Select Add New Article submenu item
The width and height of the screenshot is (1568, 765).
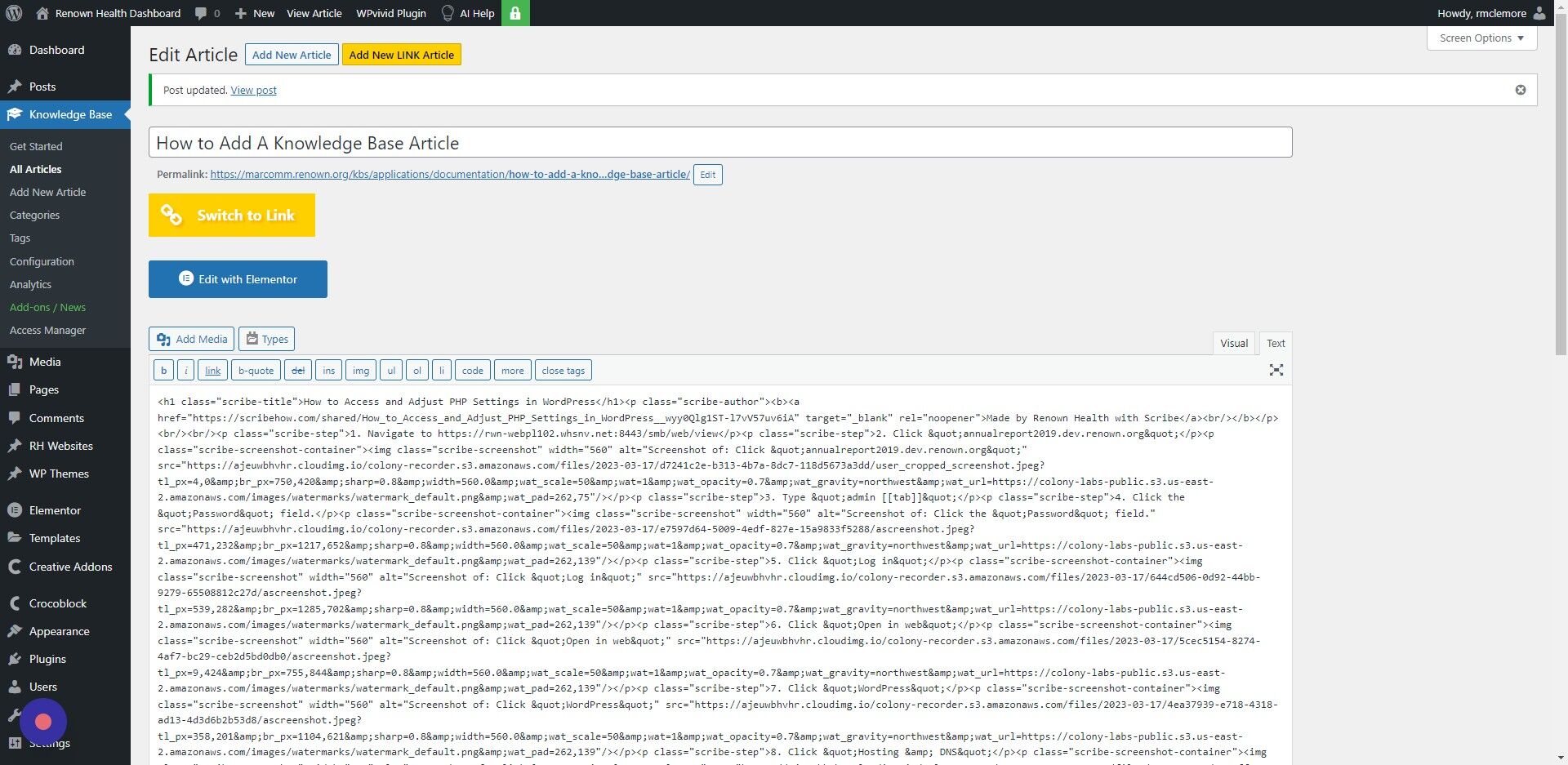(47, 192)
